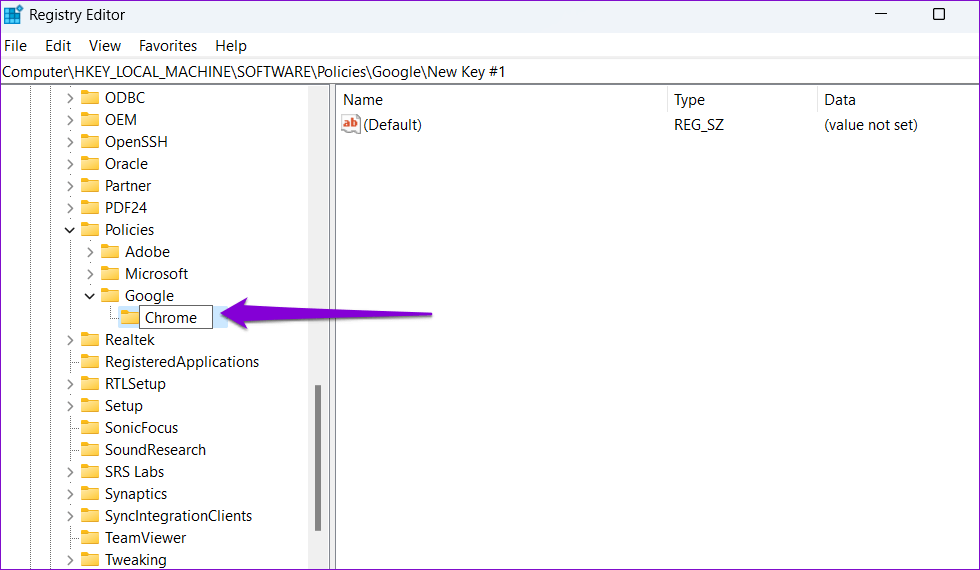Select the SoundResearch key label

pos(155,449)
